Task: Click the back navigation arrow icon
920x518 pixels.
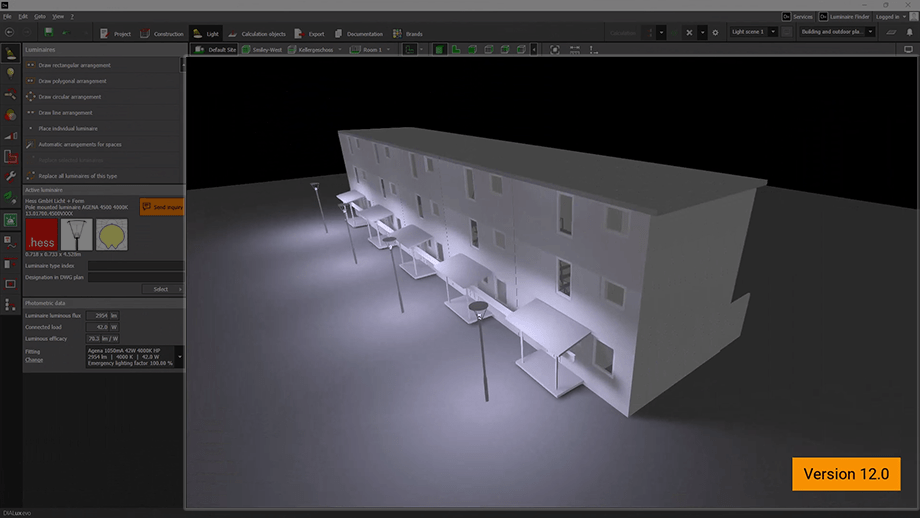Action: tap(9, 33)
